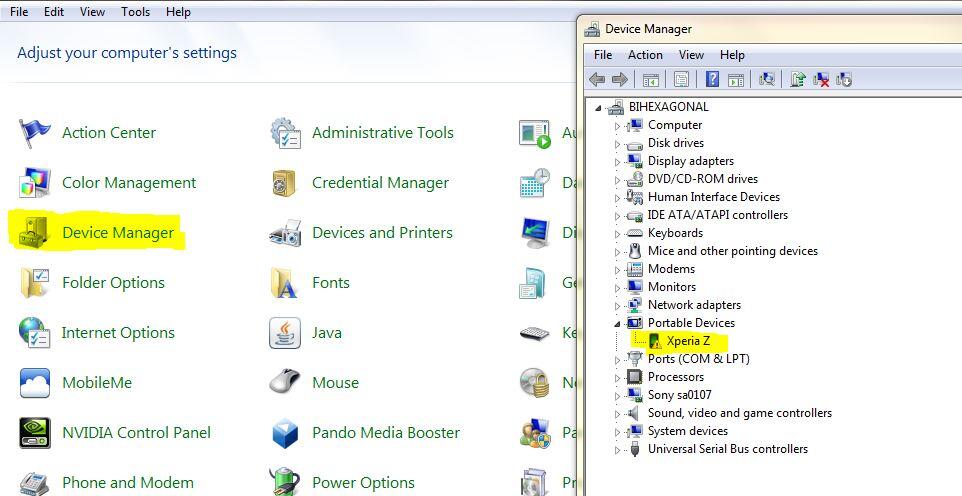Expand the Disk drives node
962x496 pixels.
tap(617, 144)
